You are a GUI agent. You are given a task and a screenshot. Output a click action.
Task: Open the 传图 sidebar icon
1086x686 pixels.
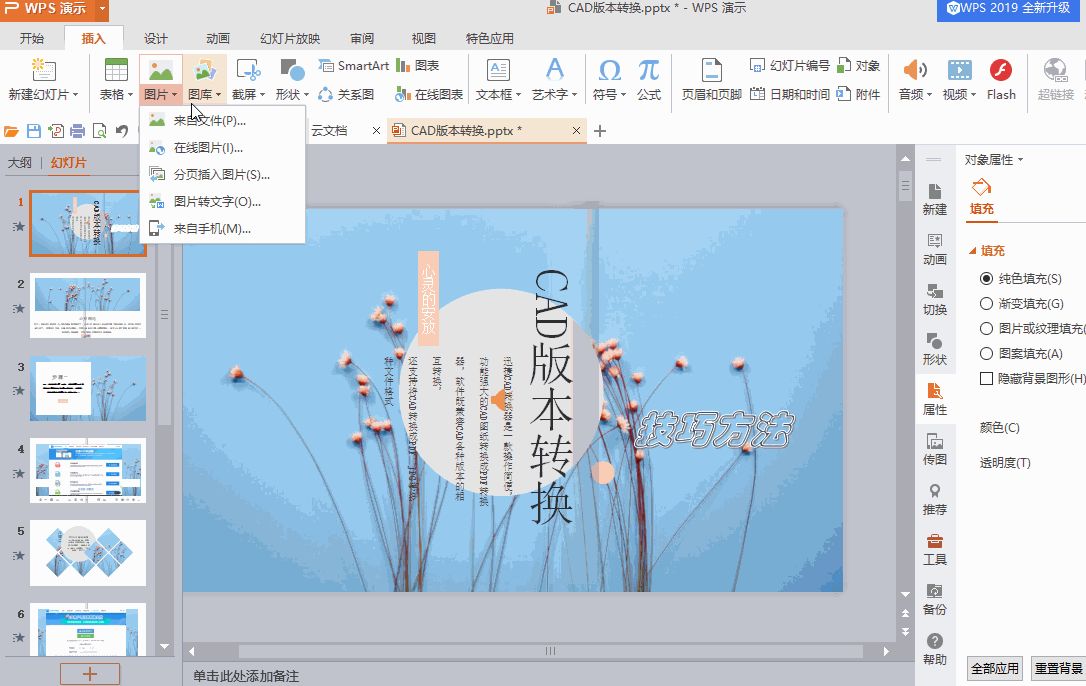point(934,449)
